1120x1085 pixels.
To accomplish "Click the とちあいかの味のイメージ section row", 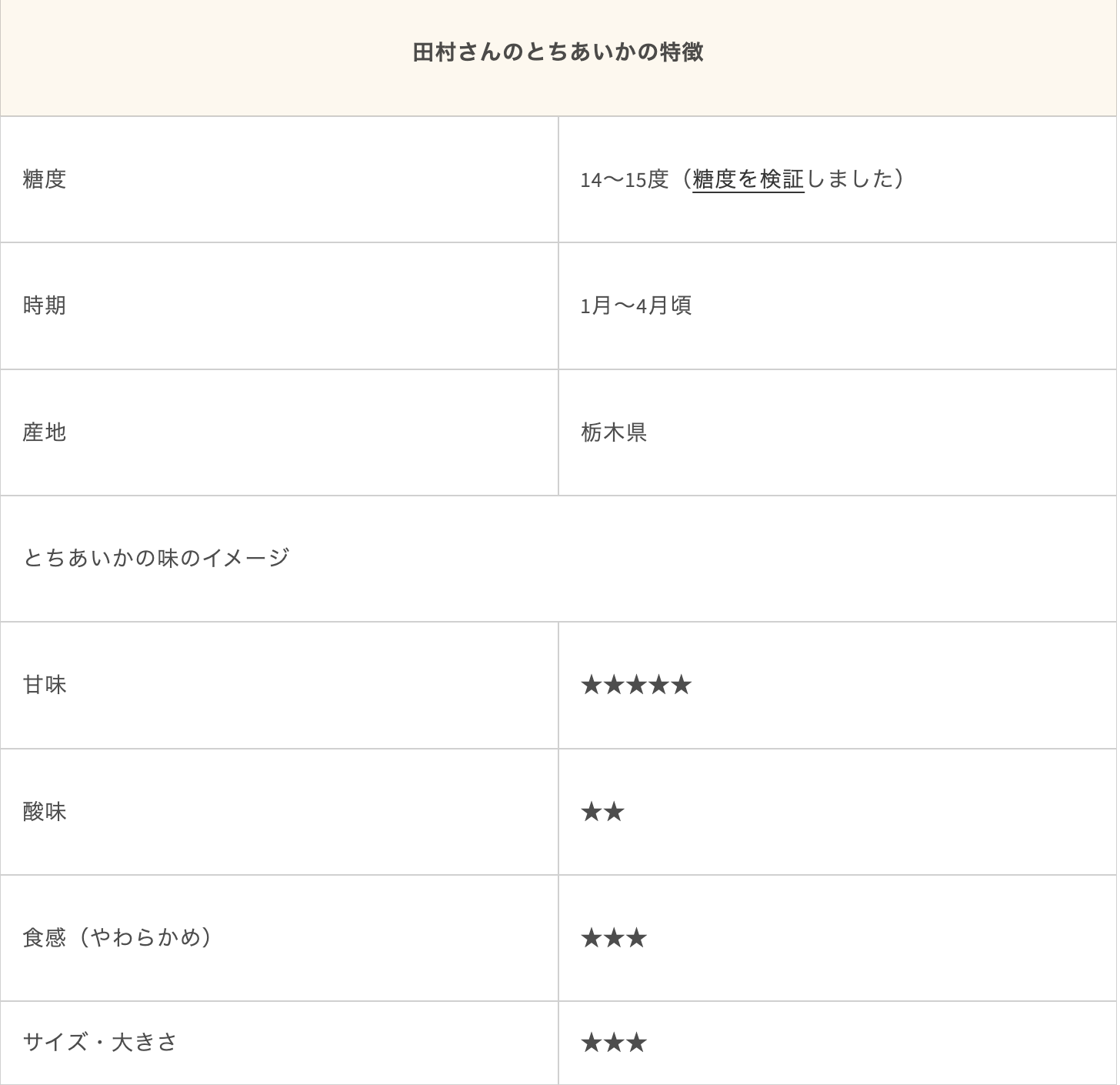I will pos(156,558).
